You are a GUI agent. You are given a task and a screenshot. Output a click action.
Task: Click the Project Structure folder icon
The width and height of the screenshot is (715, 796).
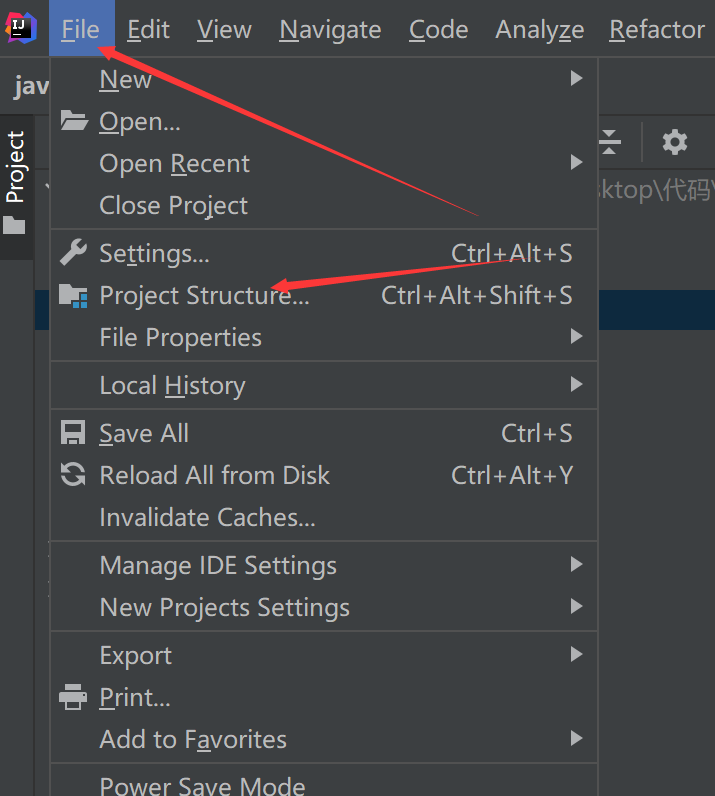73,295
